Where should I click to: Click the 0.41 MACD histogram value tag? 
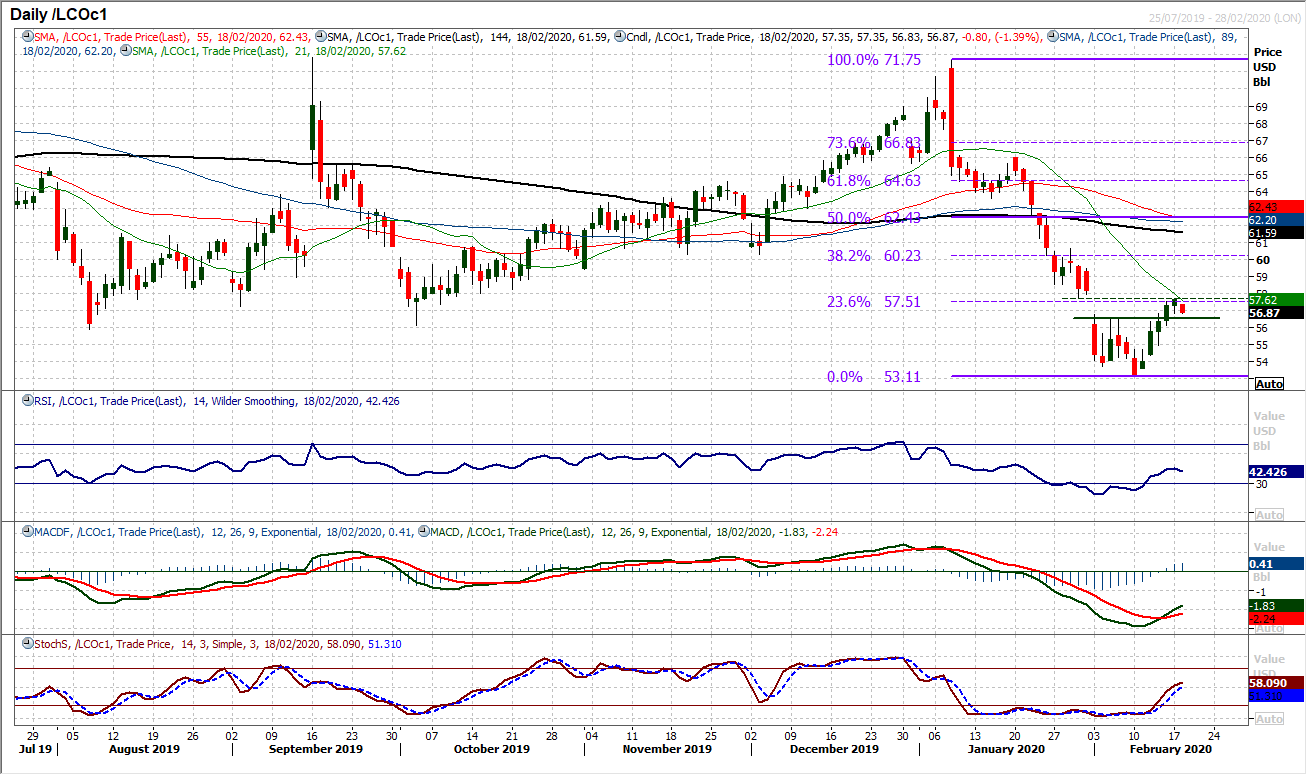1278,563
